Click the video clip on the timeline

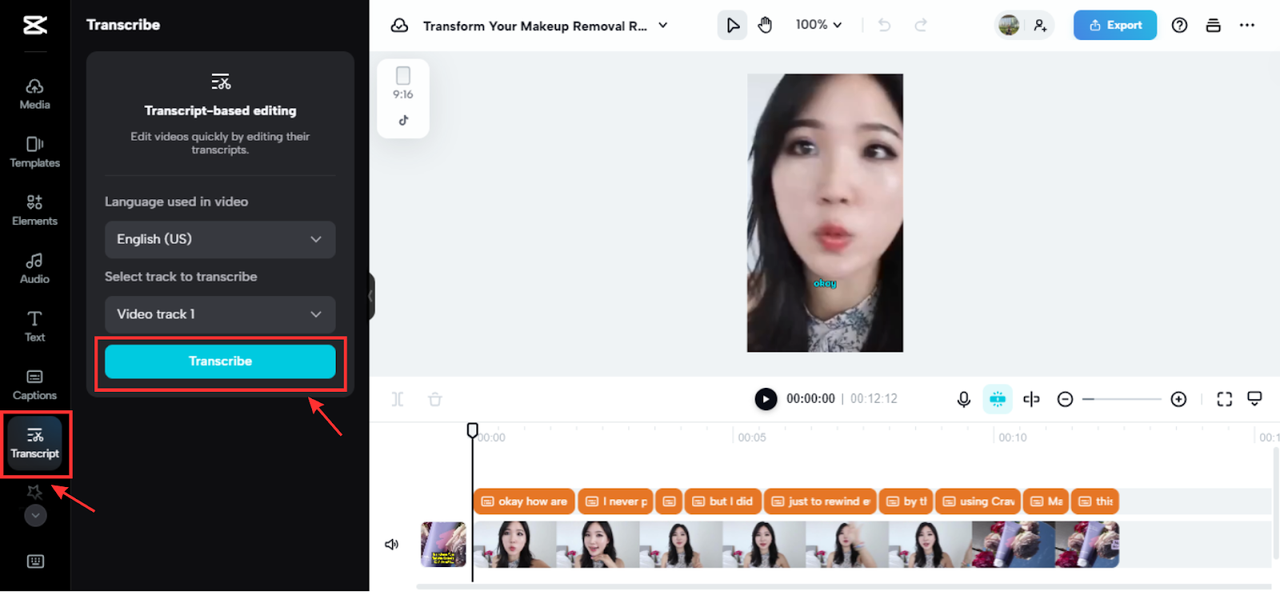(796, 545)
